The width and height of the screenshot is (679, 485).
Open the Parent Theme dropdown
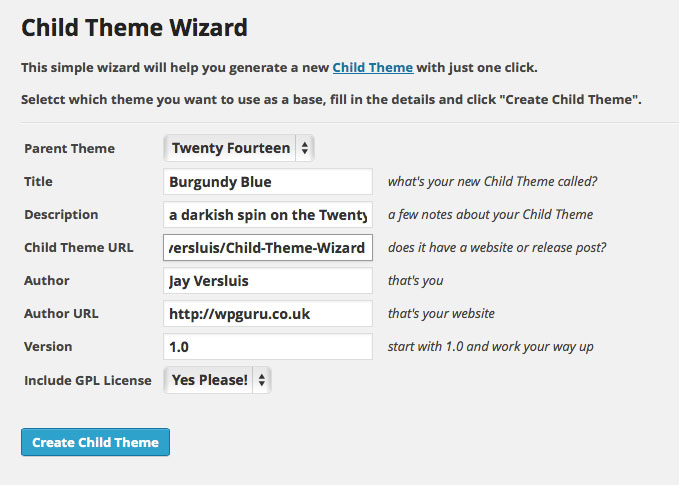[x=239, y=148]
